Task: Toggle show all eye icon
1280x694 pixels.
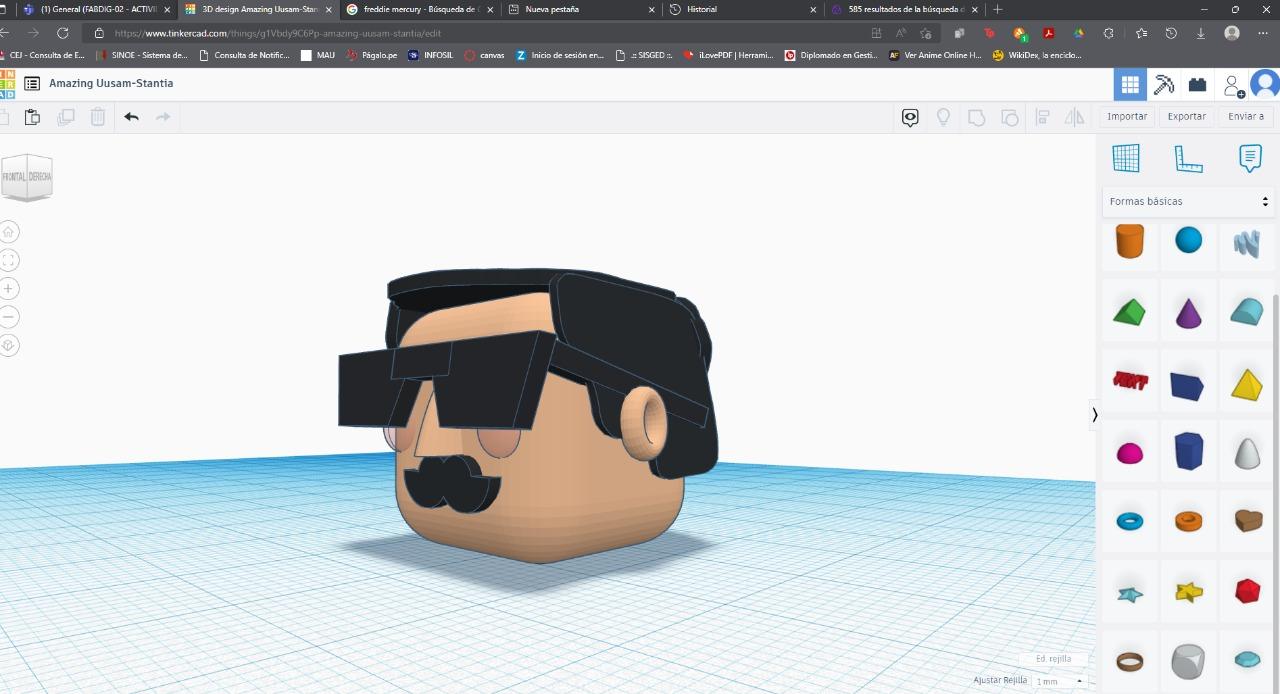Action: tap(910, 117)
